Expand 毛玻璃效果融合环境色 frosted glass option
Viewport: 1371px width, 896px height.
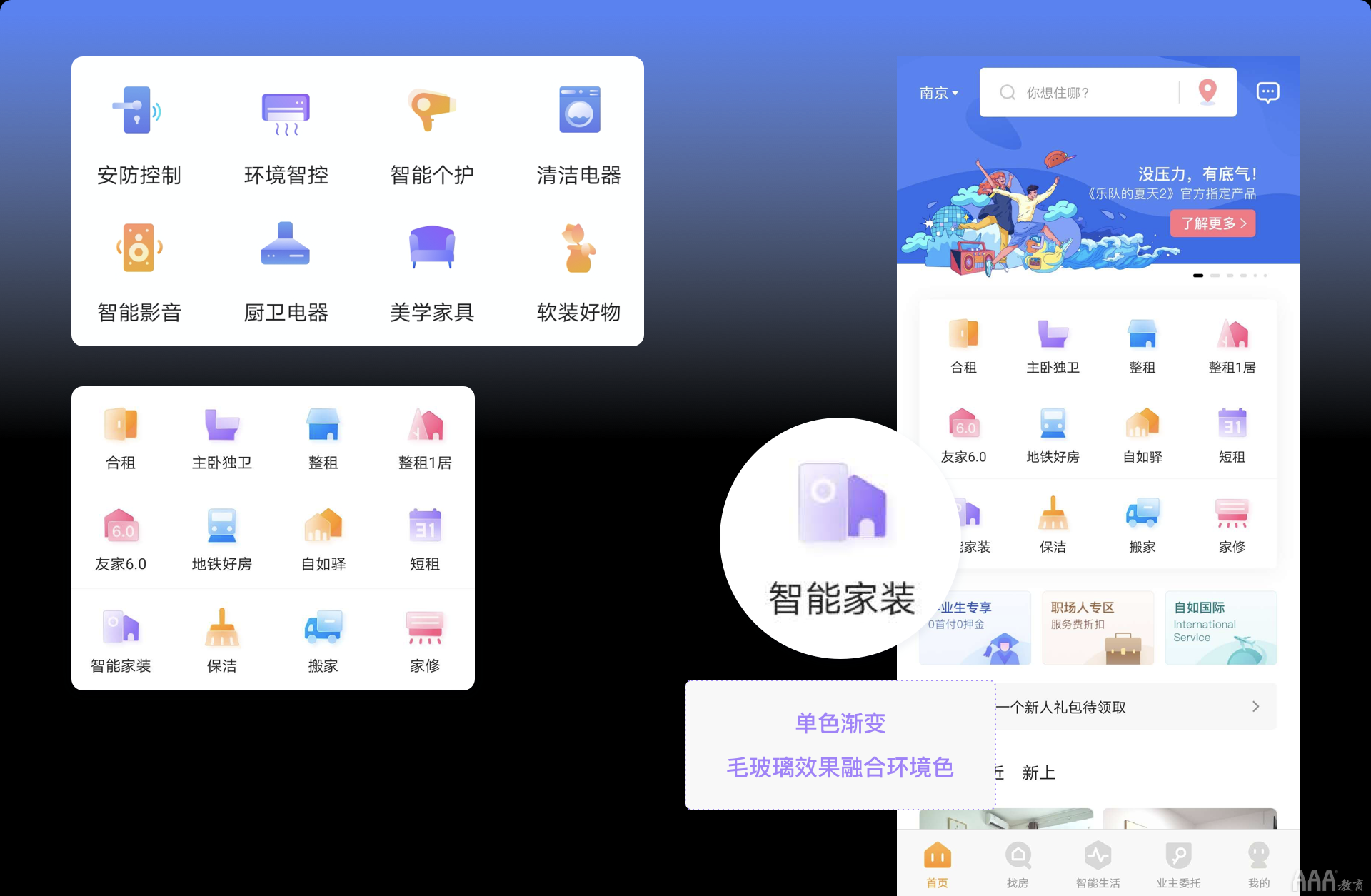point(841,768)
